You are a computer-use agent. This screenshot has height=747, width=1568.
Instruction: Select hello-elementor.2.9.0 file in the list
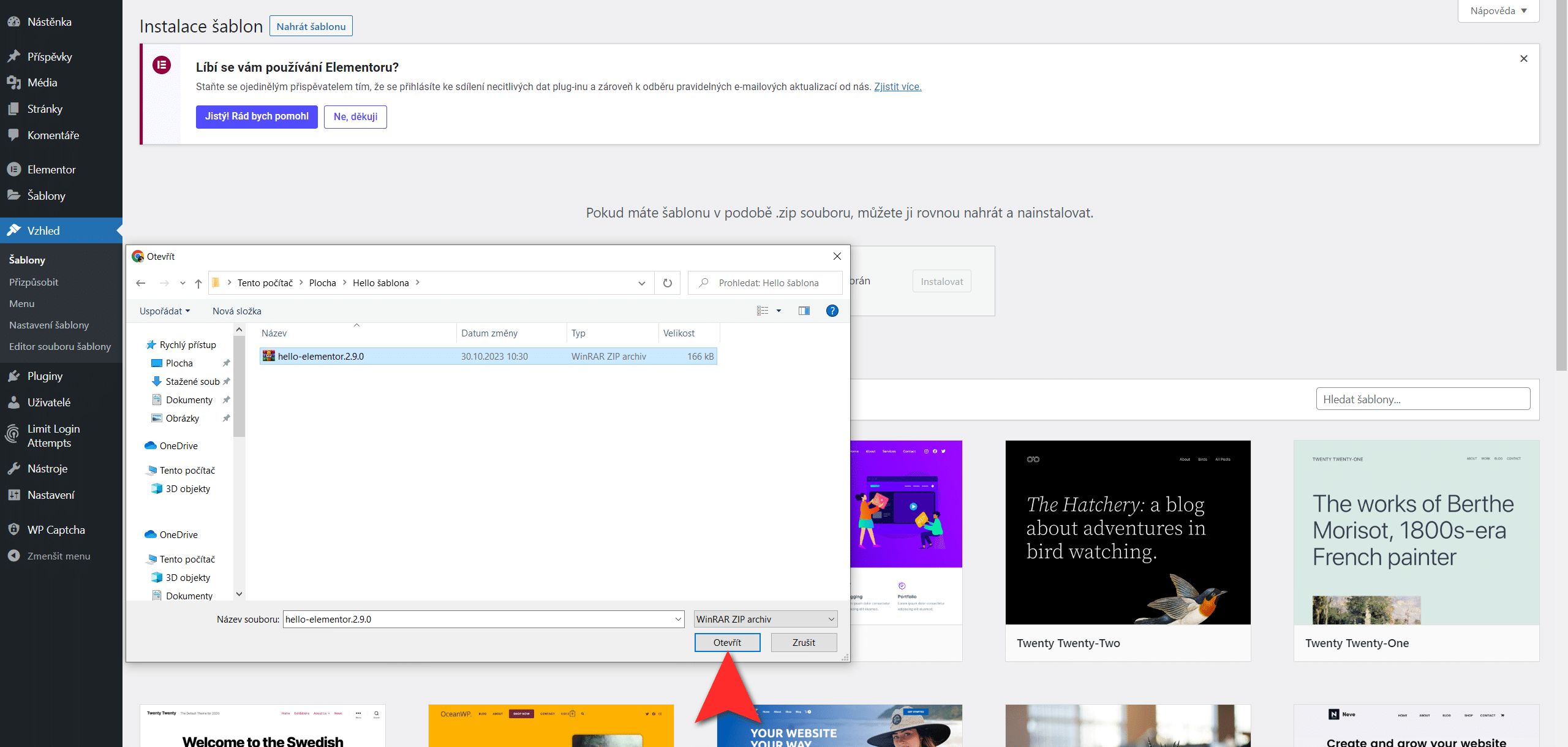[x=320, y=357]
